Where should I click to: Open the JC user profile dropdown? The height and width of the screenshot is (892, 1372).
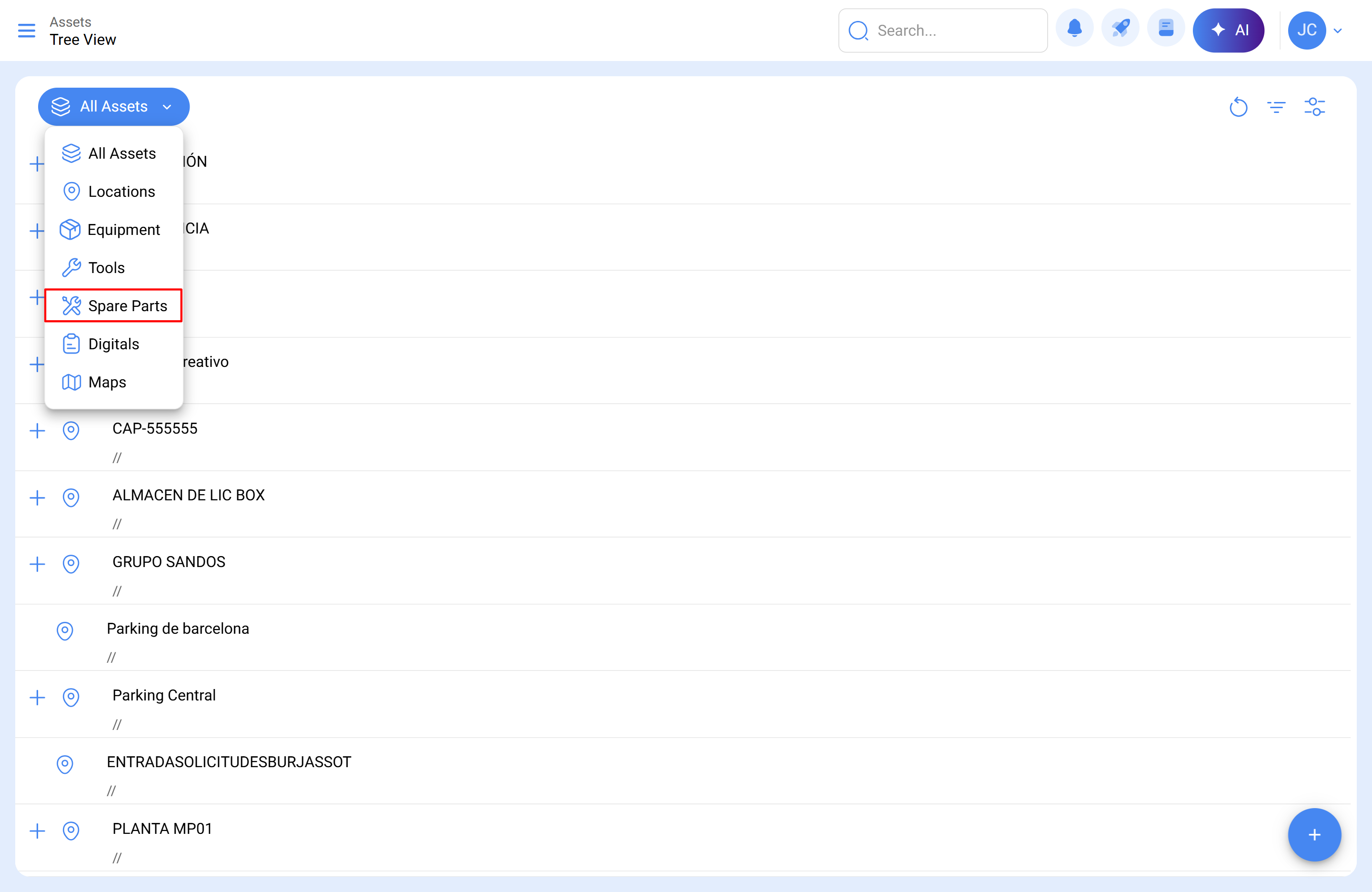pos(1315,30)
